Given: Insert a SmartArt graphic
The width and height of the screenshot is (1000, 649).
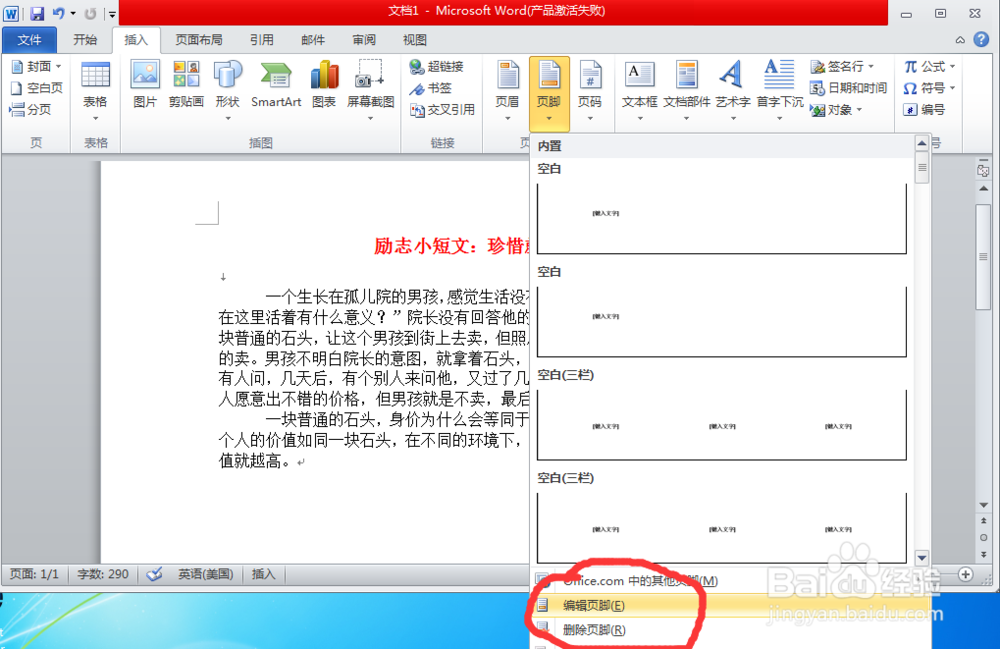Looking at the screenshot, I should coord(275,85).
